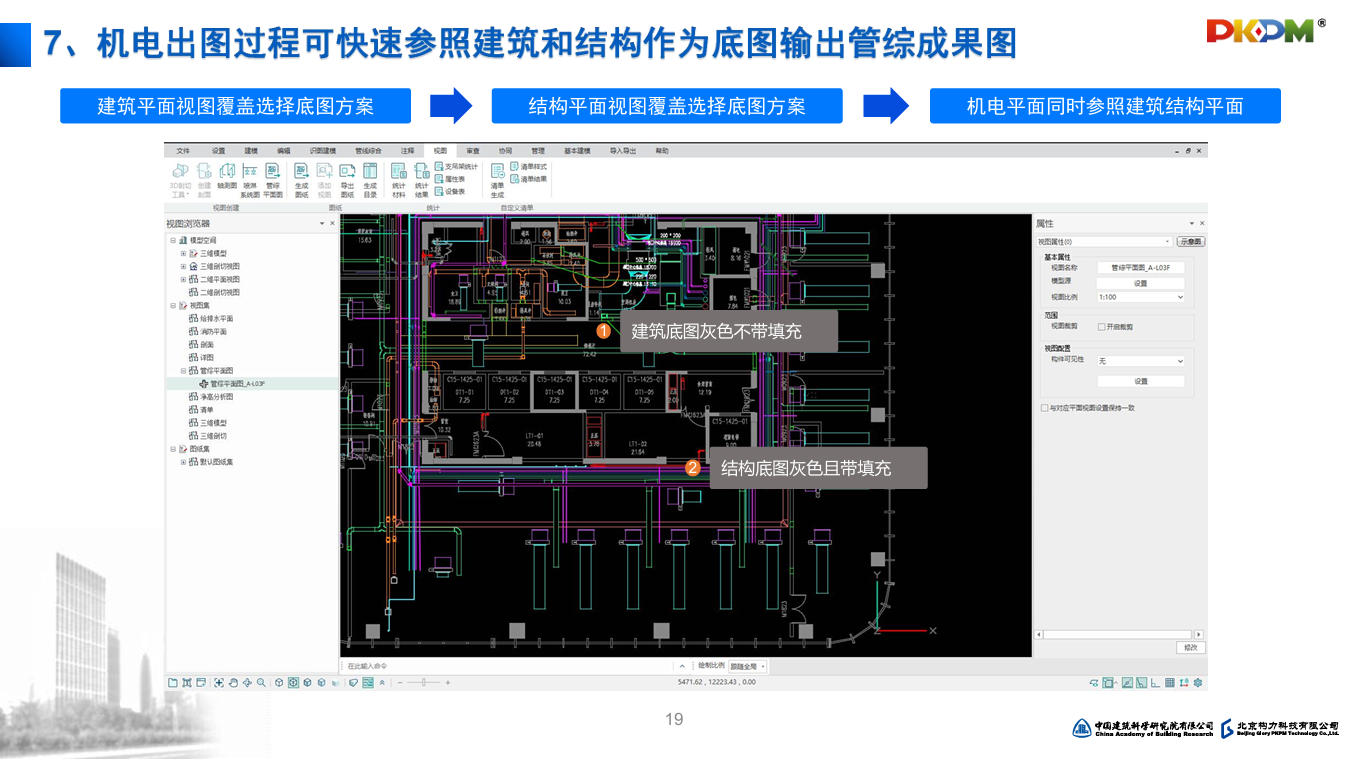Check 与对应平面视图设置保持一致 option

click(x=1045, y=408)
